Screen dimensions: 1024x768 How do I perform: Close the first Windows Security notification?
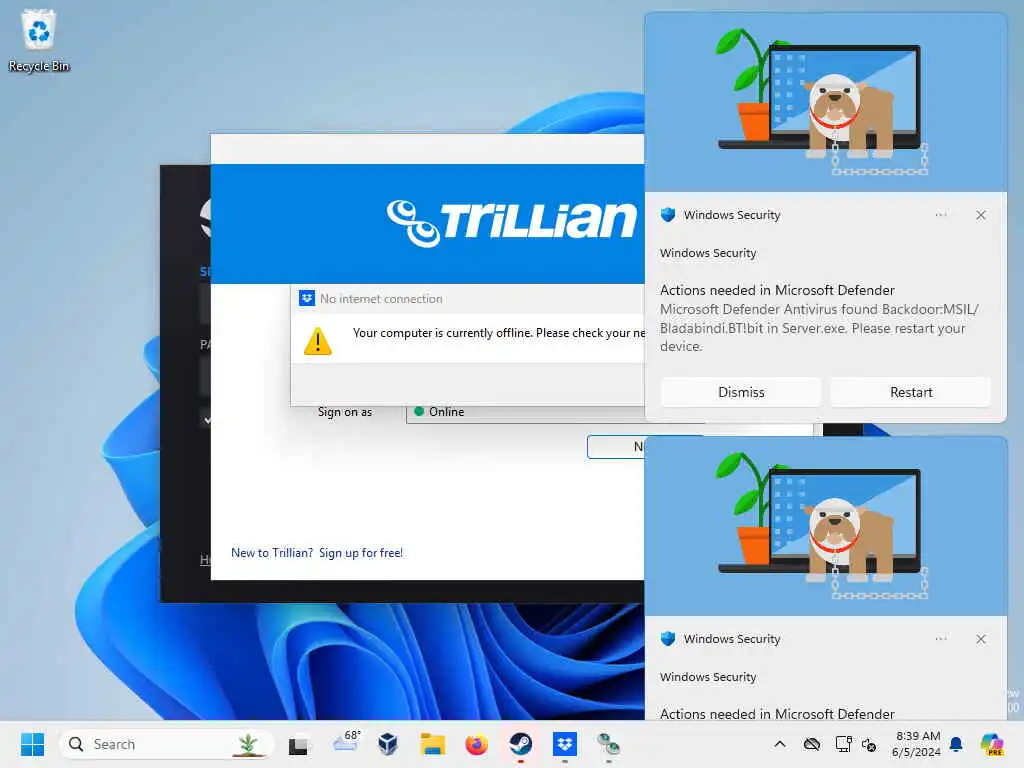point(981,215)
